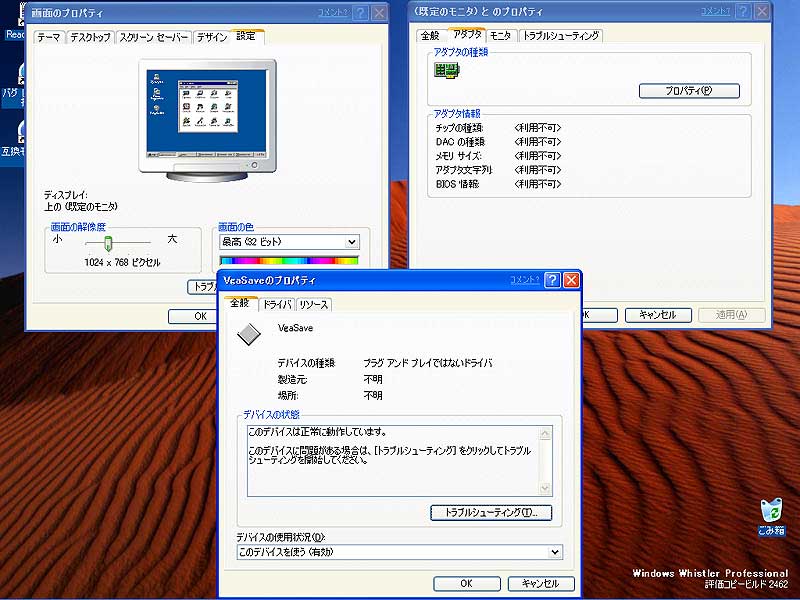Click the VgaSave device diamond icon

coord(249,334)
